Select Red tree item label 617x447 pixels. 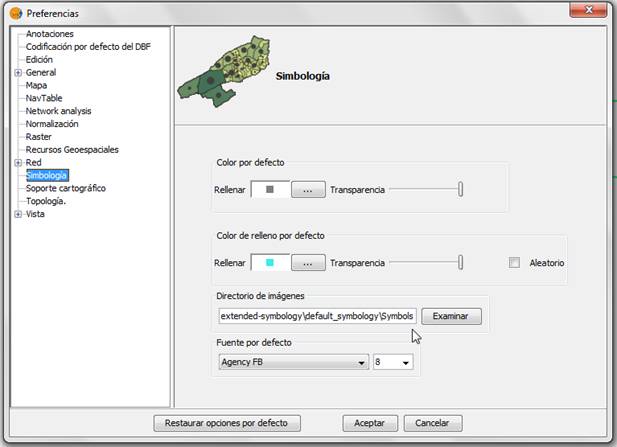coord(33,163)
